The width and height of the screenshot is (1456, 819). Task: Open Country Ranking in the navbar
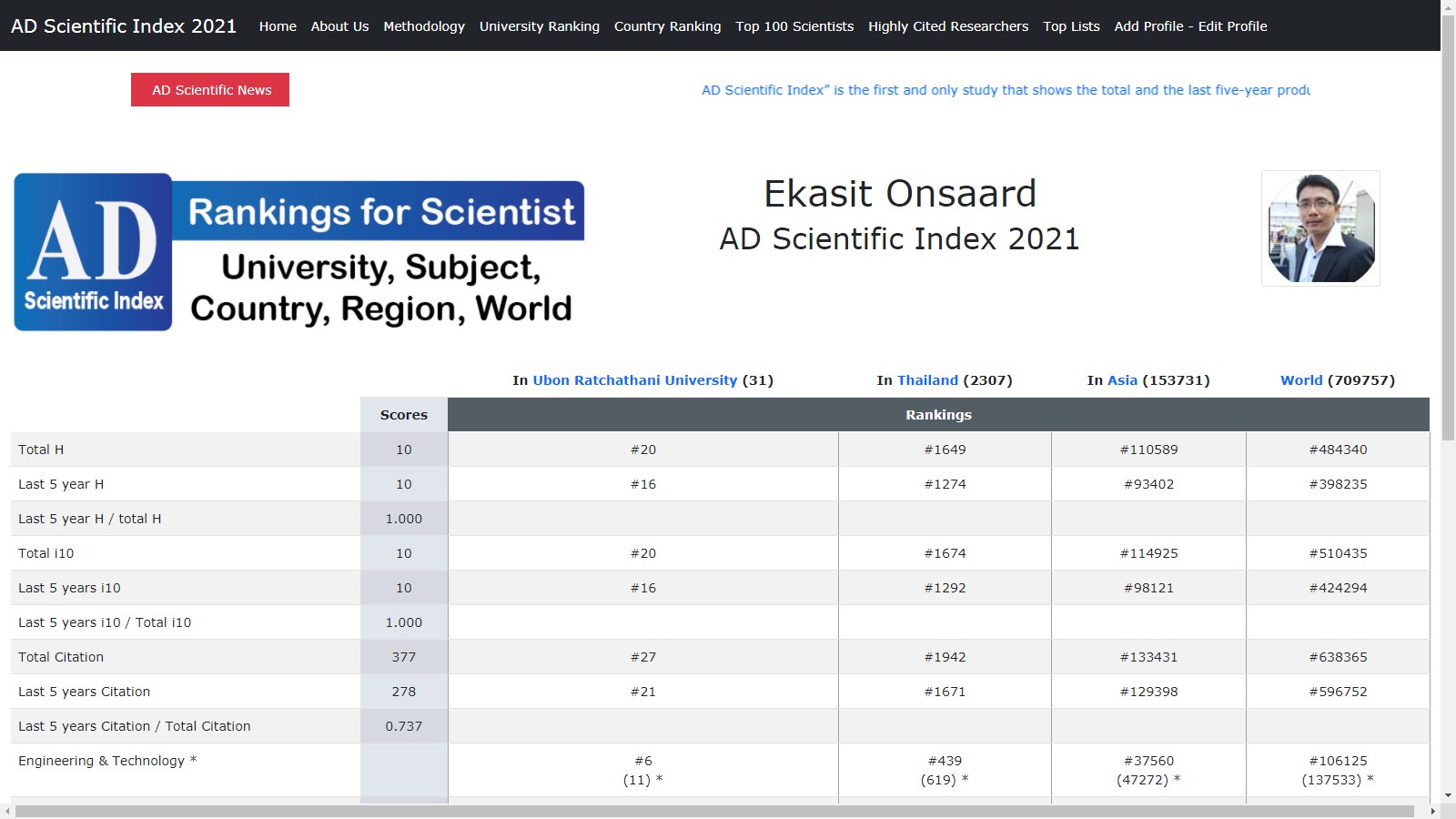(667, 26)
